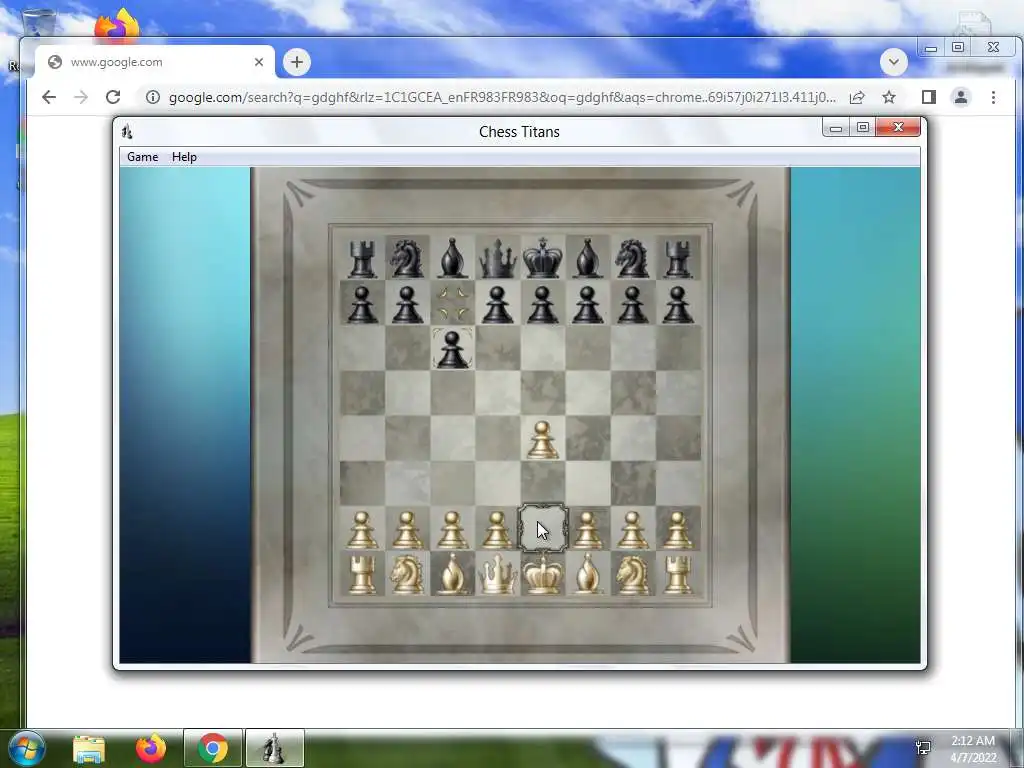This screenshot has width=1024, height=768.
Task: Select the white knight on b1
Action: [x=407, y=575]
